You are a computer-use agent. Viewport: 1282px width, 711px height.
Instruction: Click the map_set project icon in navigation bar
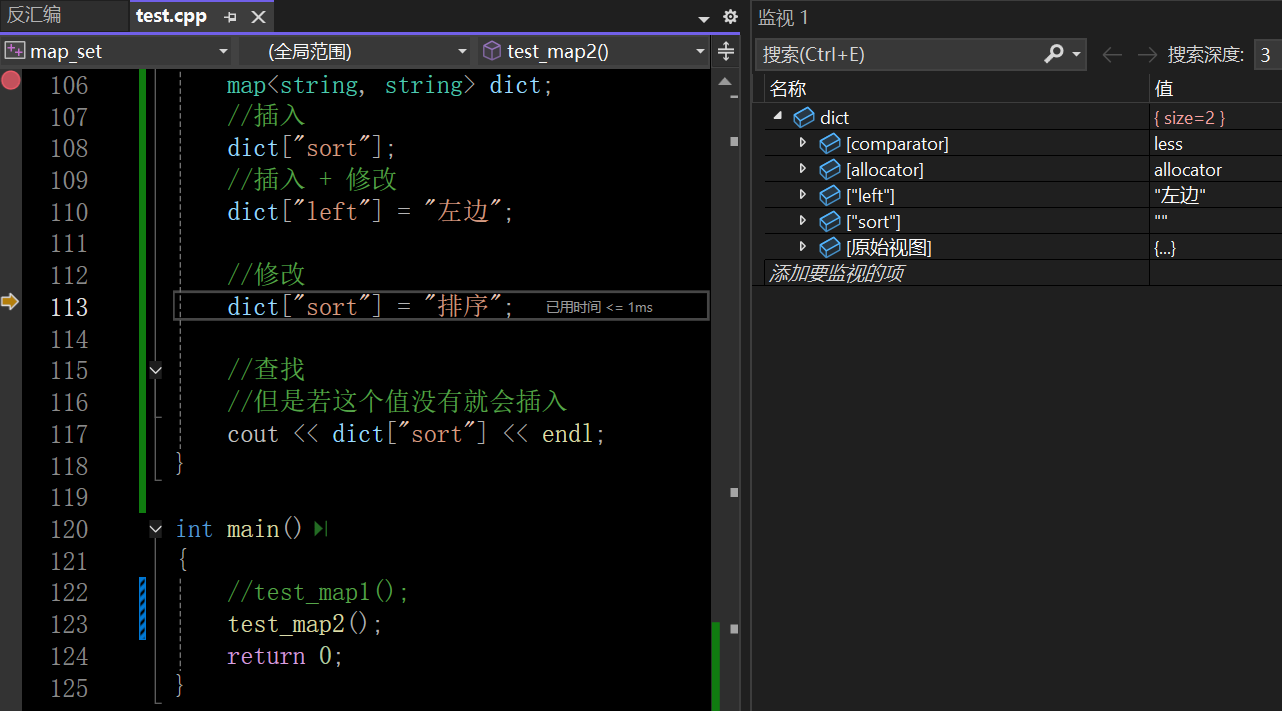(x=14, y=51)
